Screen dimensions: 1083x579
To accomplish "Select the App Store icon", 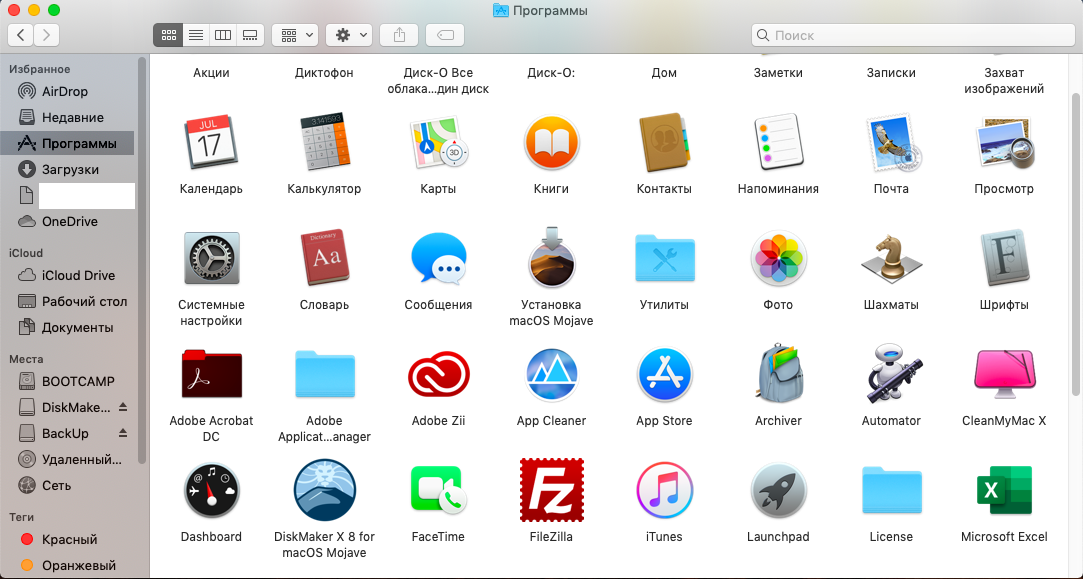I will point(664,374).
